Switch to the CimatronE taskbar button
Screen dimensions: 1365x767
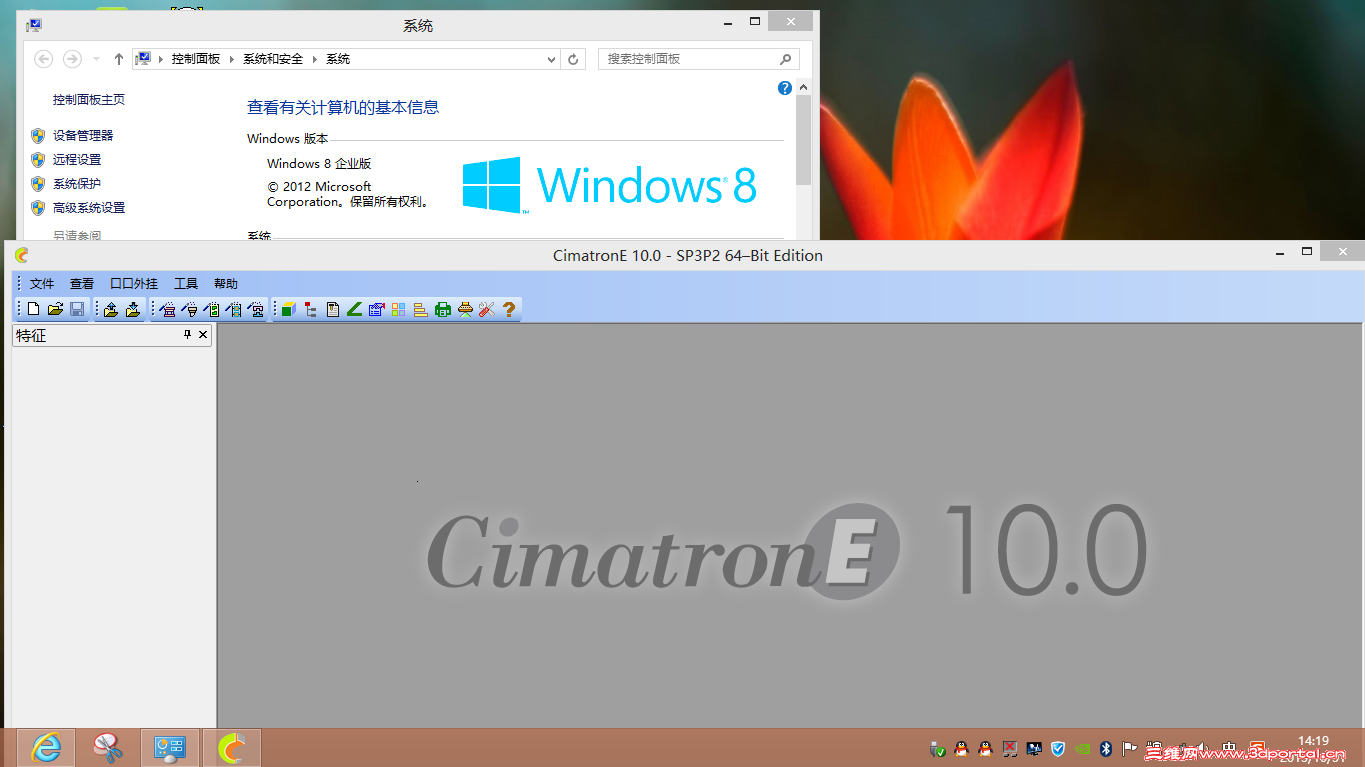point(232,748)
